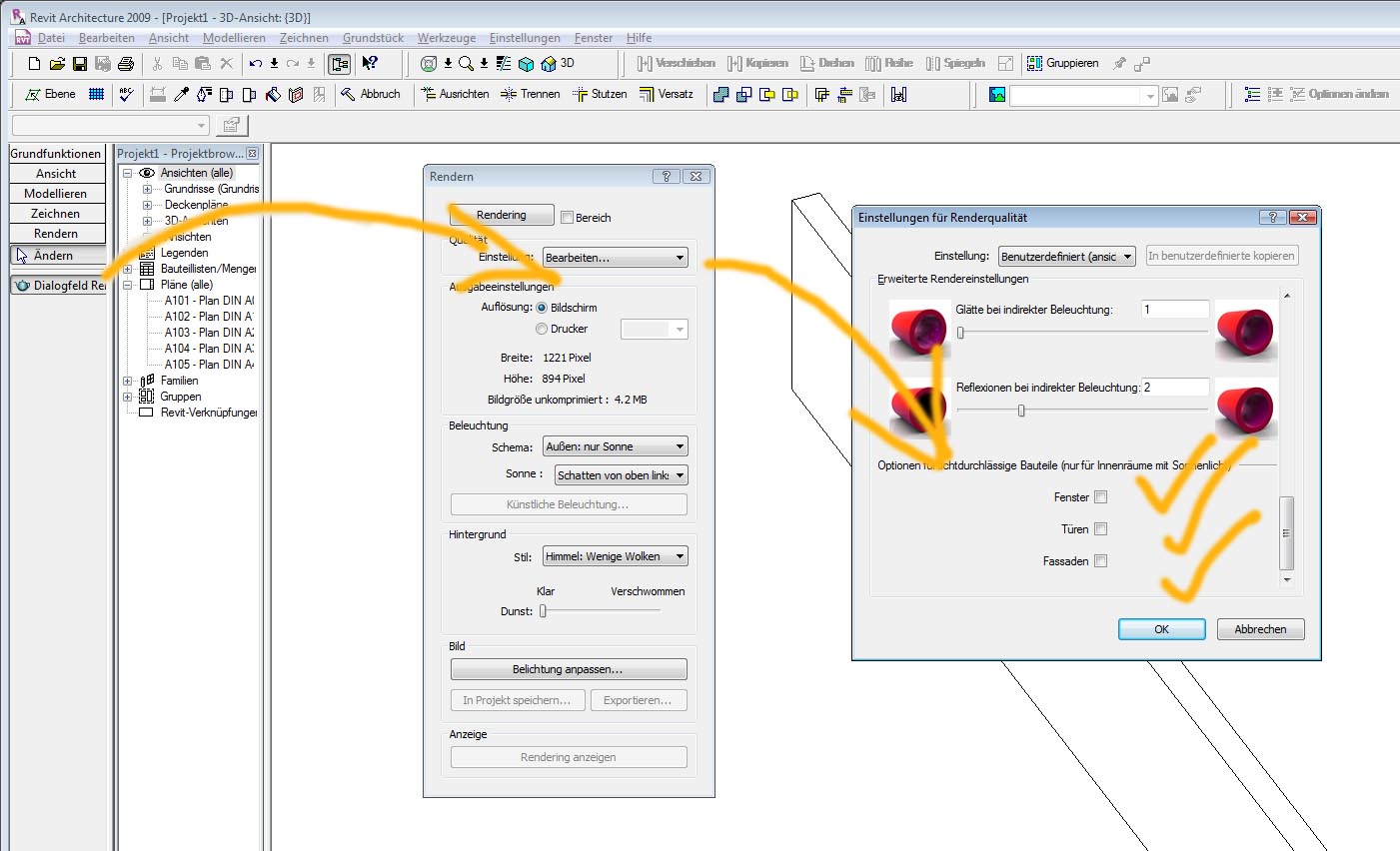The height and width of the screenshot is (851, 1400).
Task: Save the project with the floppy icon
Action: (80, 64)
